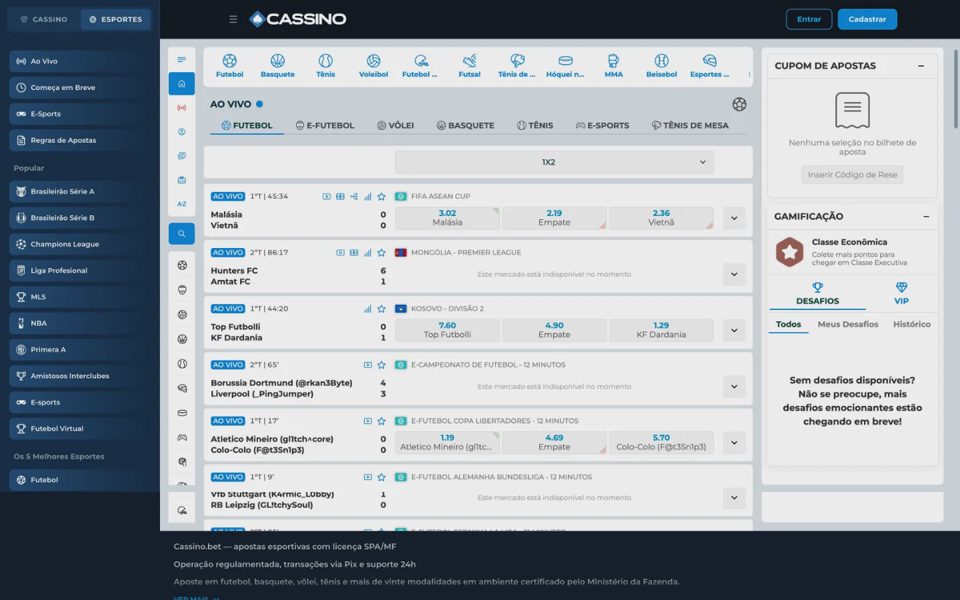Click the soccer ball icon beside AO VIVO header
Screen dimensions: 960x600
click(x=739, y=105)
